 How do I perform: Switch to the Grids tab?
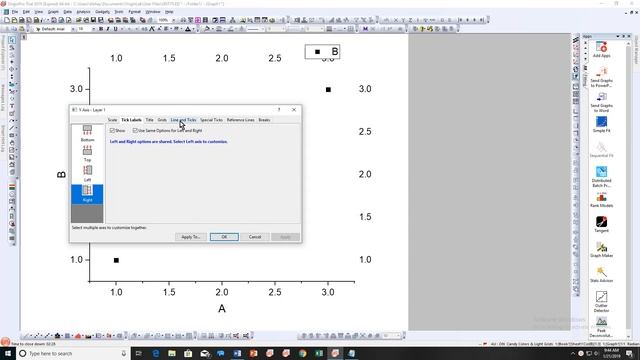[162, 120]
